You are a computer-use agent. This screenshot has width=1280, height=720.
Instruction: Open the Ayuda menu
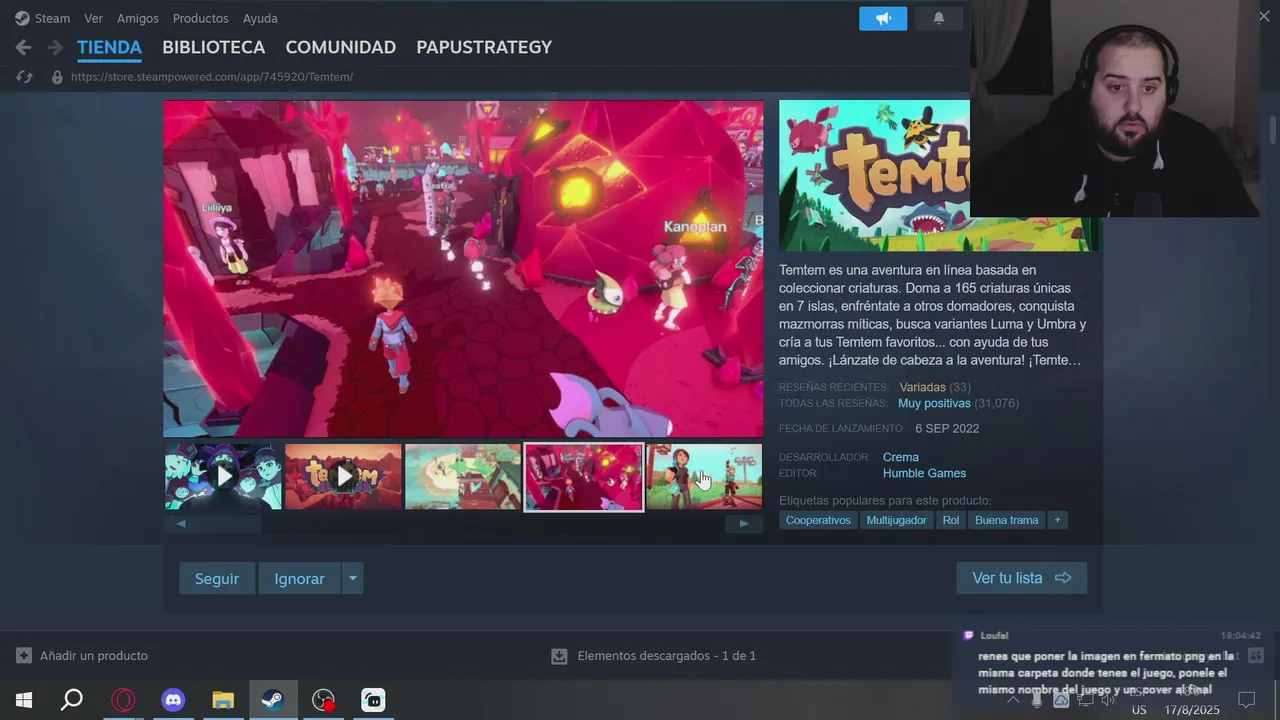coord(260,18)
